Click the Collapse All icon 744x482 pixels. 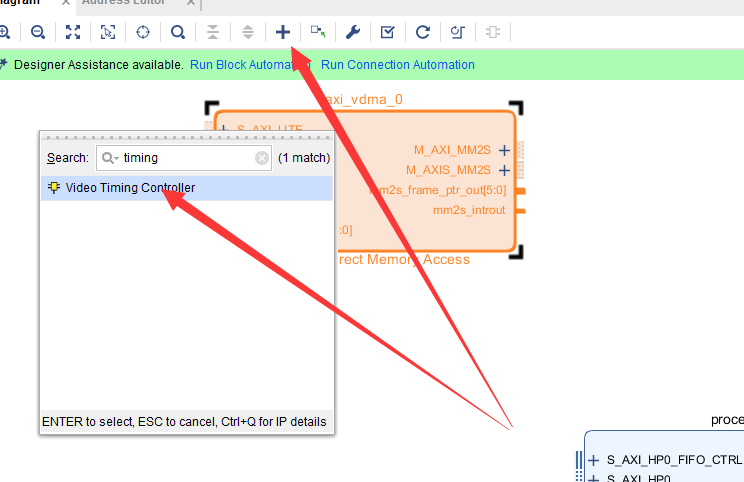coord(213,32)
